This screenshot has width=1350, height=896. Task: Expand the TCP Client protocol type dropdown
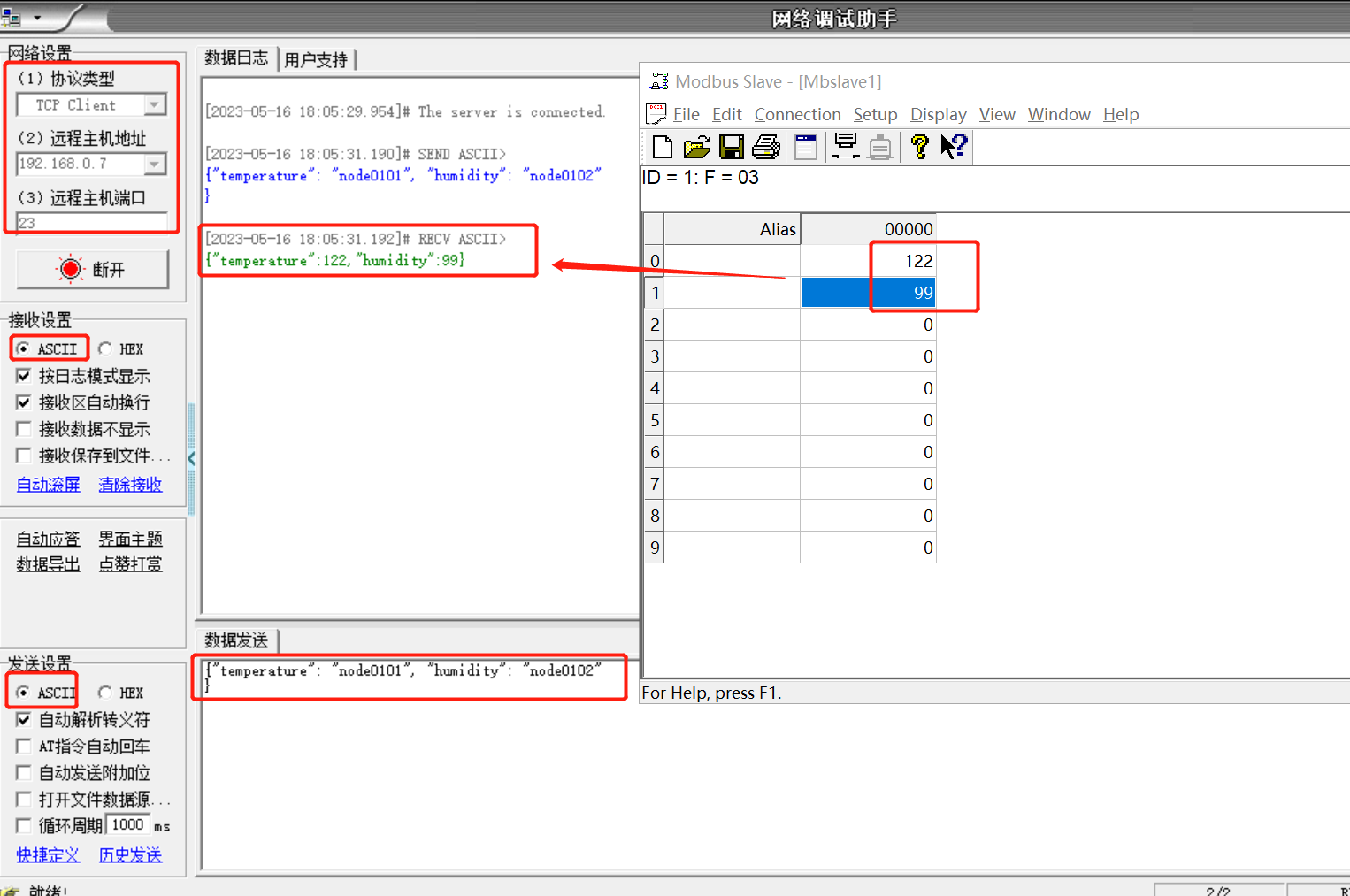155,105
